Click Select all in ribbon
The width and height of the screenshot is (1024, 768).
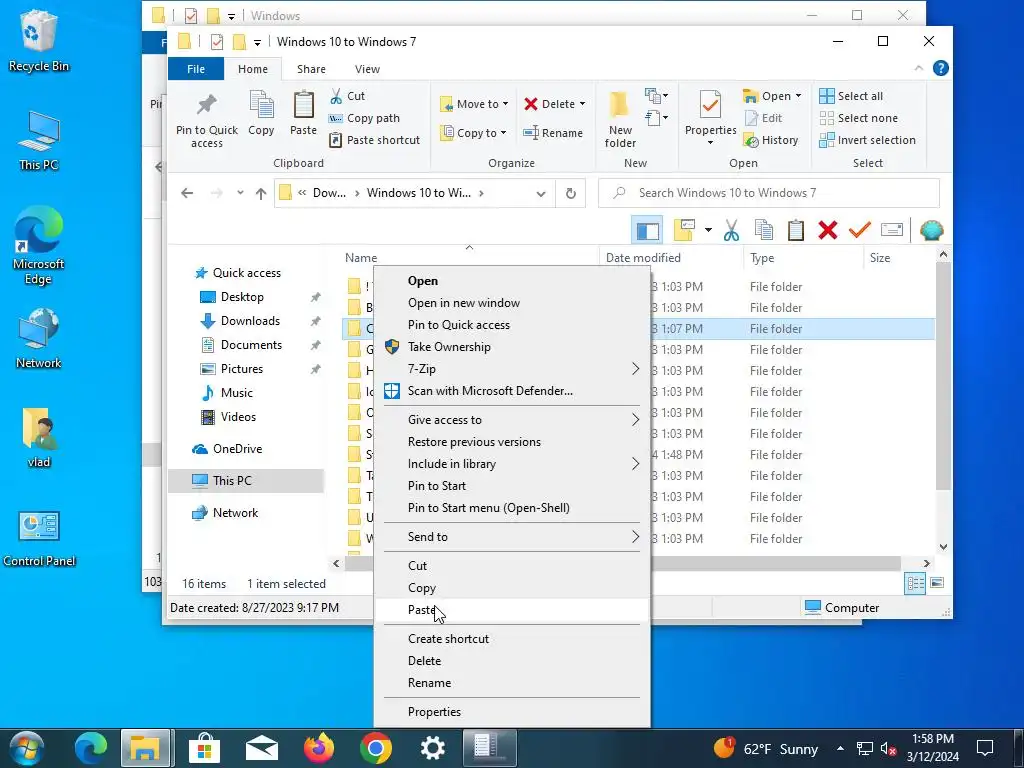tap(851, 96)
